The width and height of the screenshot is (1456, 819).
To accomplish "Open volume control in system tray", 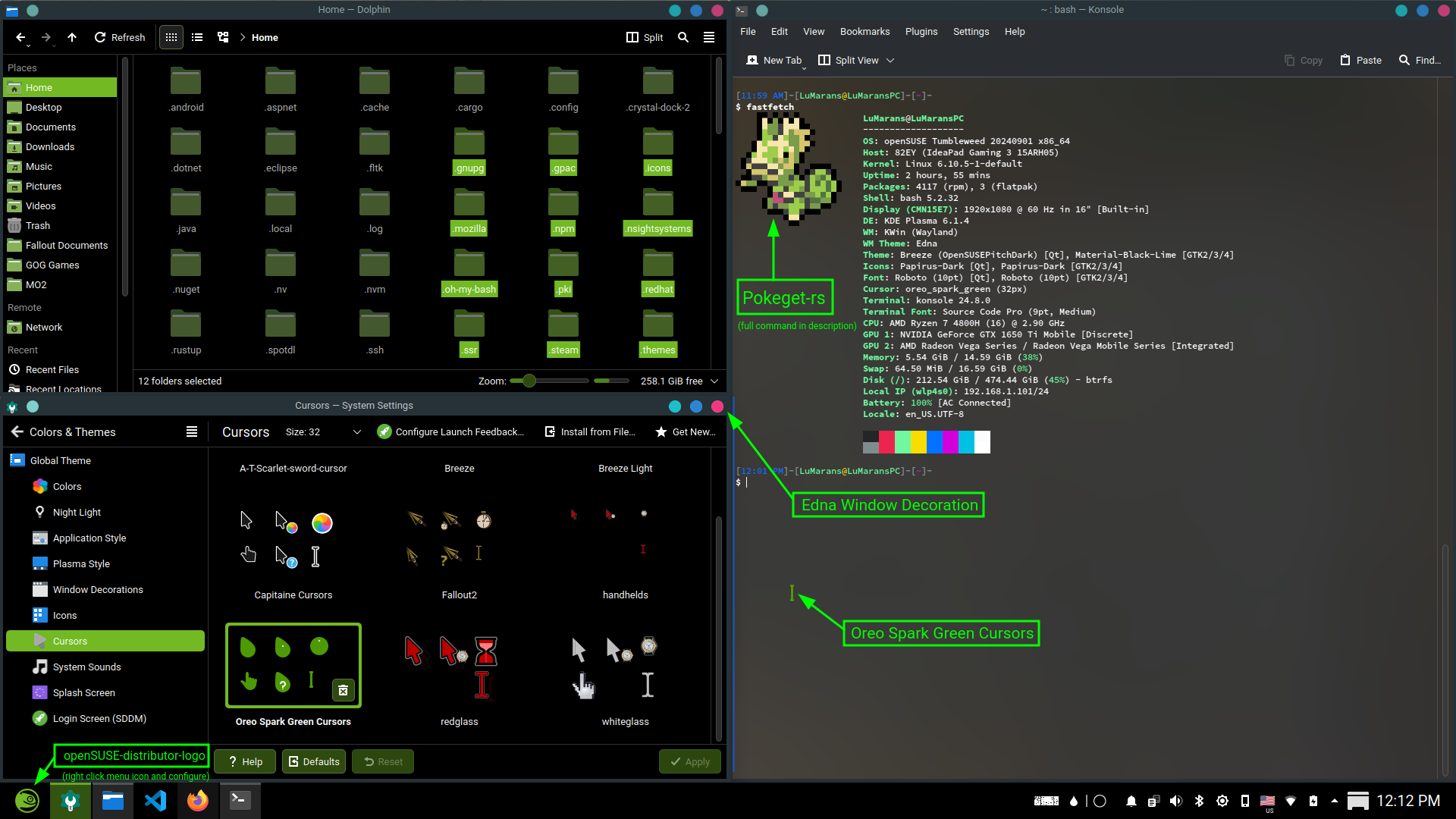I will [1175, 801].
